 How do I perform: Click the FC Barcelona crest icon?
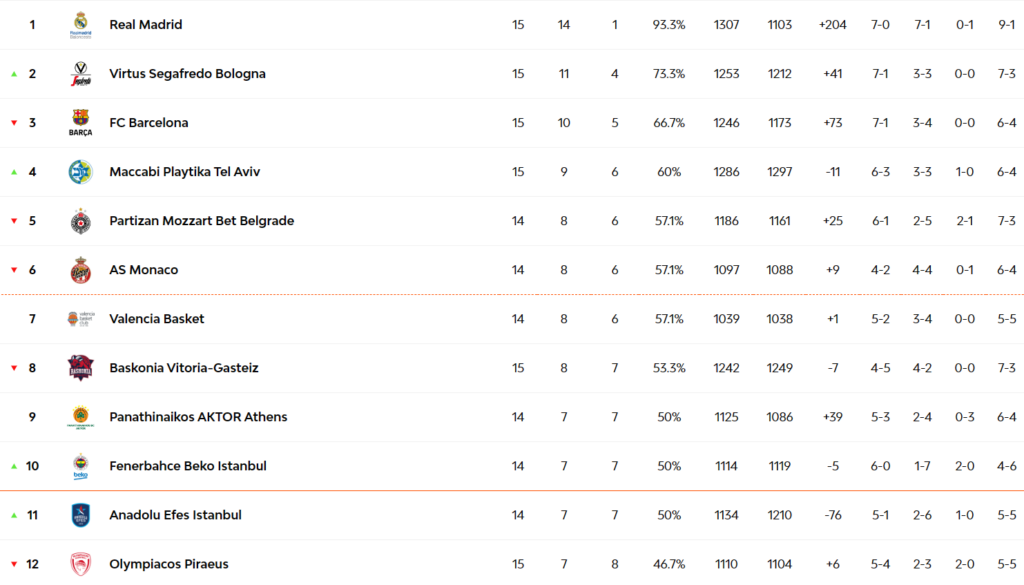tap(81, 122)
